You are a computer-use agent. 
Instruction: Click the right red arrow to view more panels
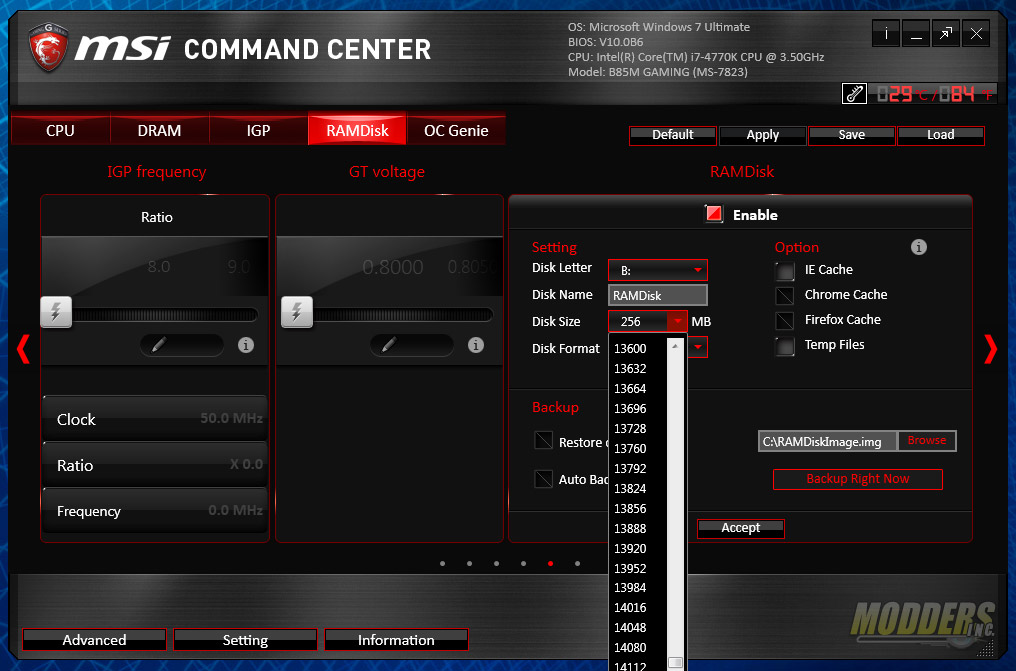[990, 349]
